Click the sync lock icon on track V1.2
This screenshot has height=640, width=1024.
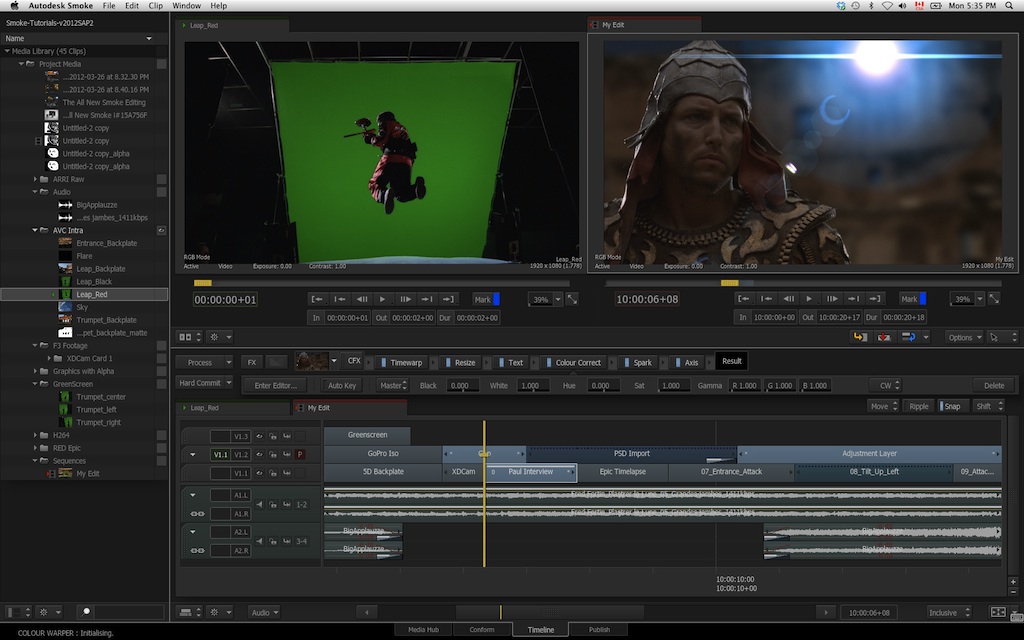(x=286, y=455)
